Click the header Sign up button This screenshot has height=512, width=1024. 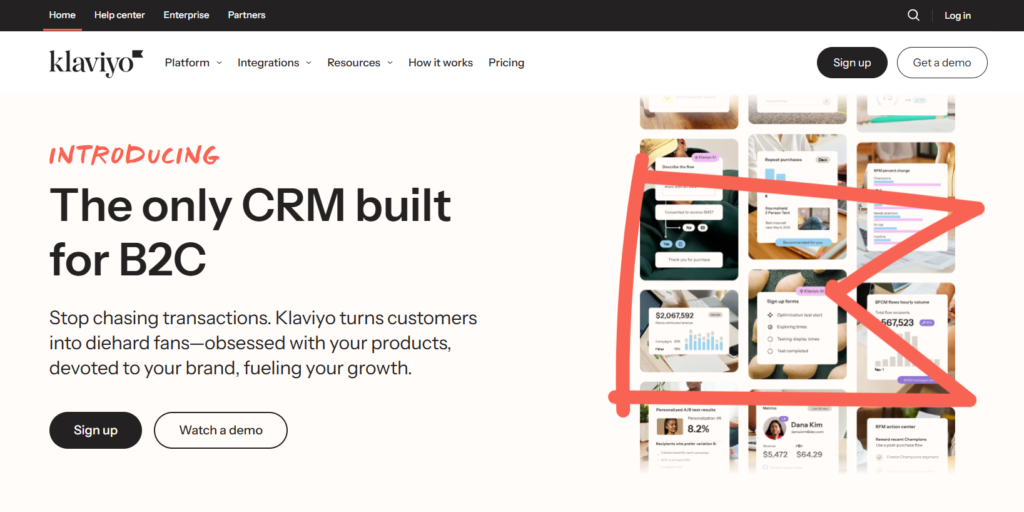[x=852, y=63]
